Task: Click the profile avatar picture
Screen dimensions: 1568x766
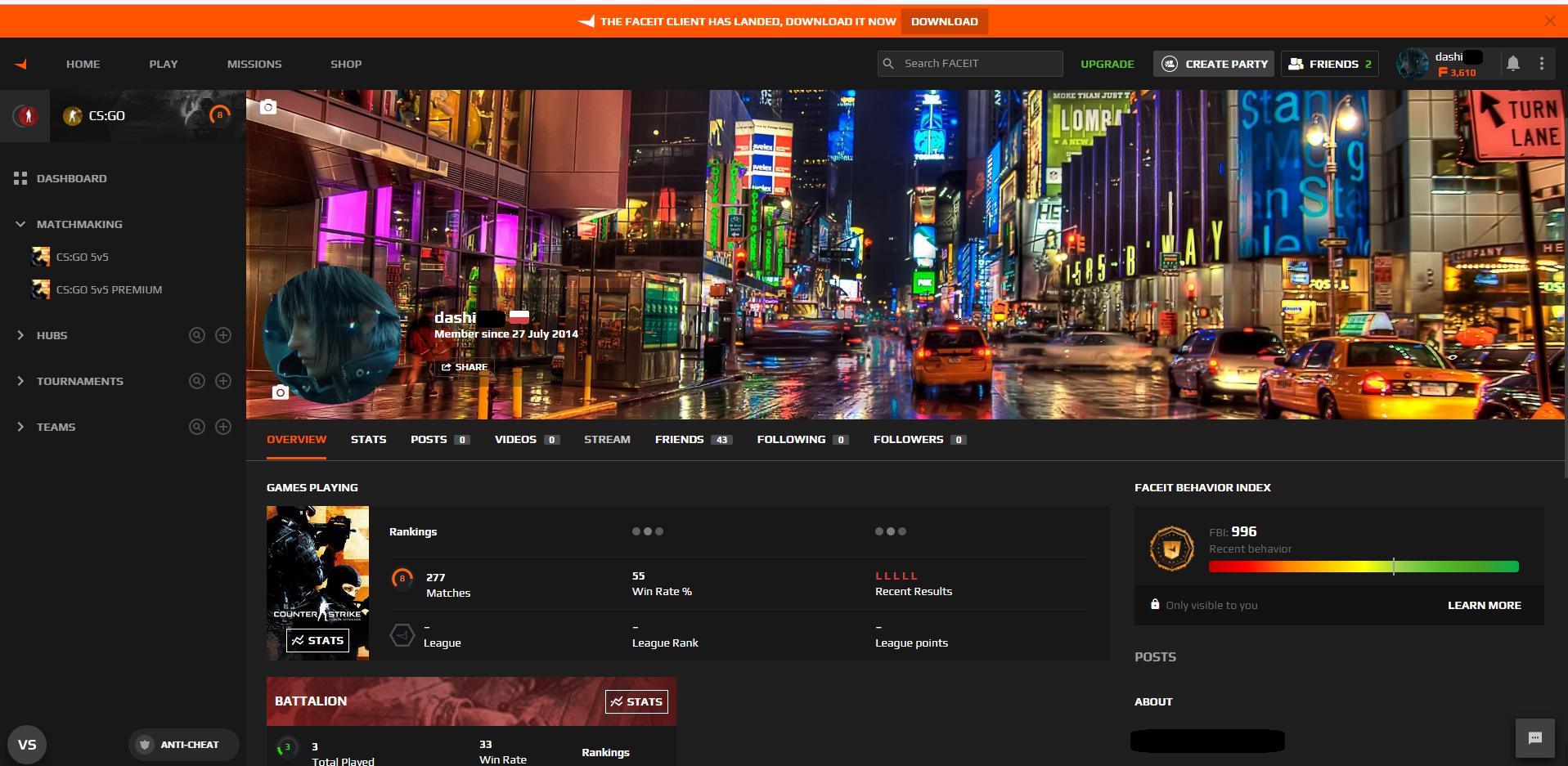Action: [332, 334]
